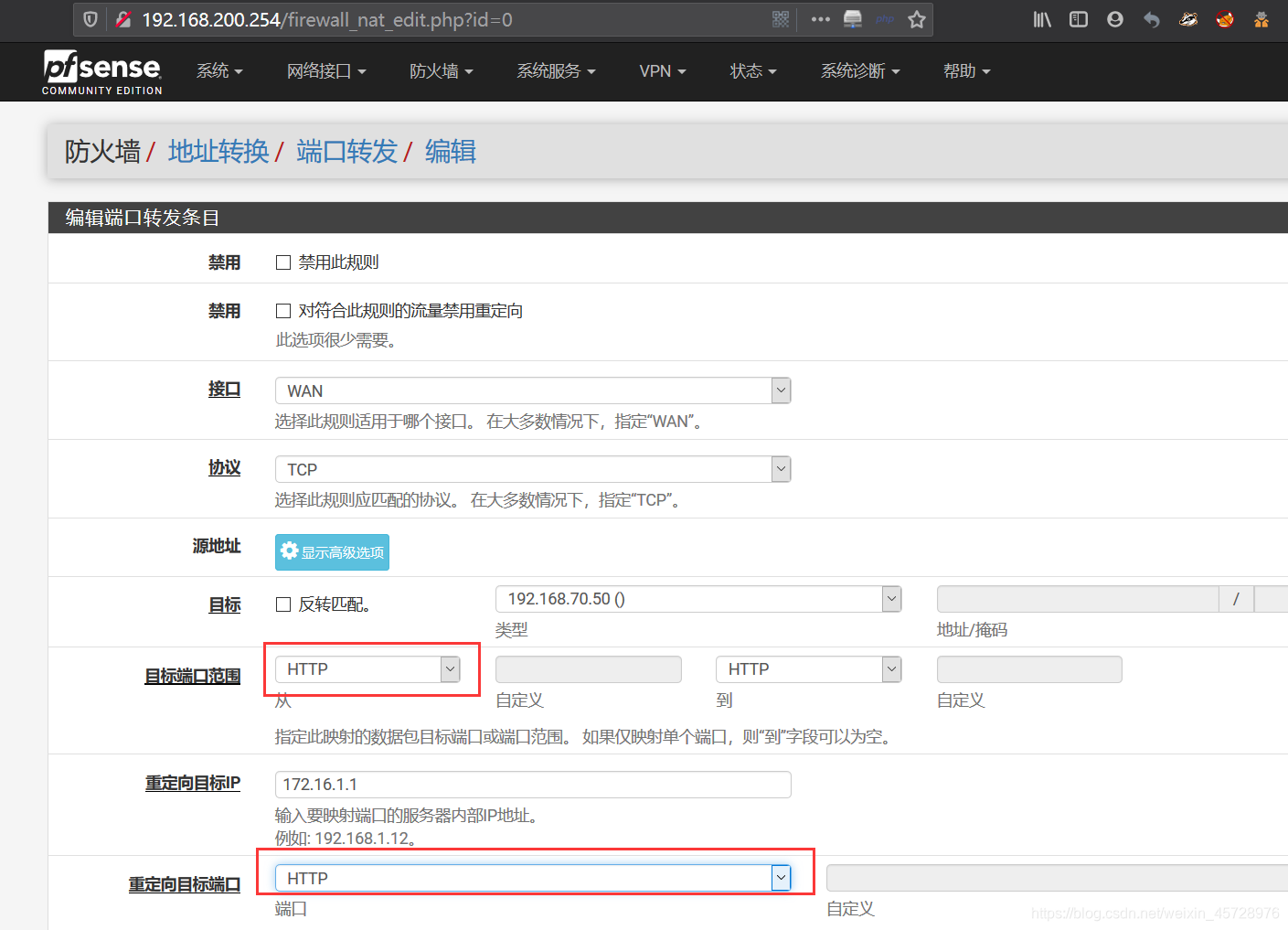The height and width of the screenshot is (930, 1288).
Task: Click the tracking protection shield icon
Action: [90, 19]
